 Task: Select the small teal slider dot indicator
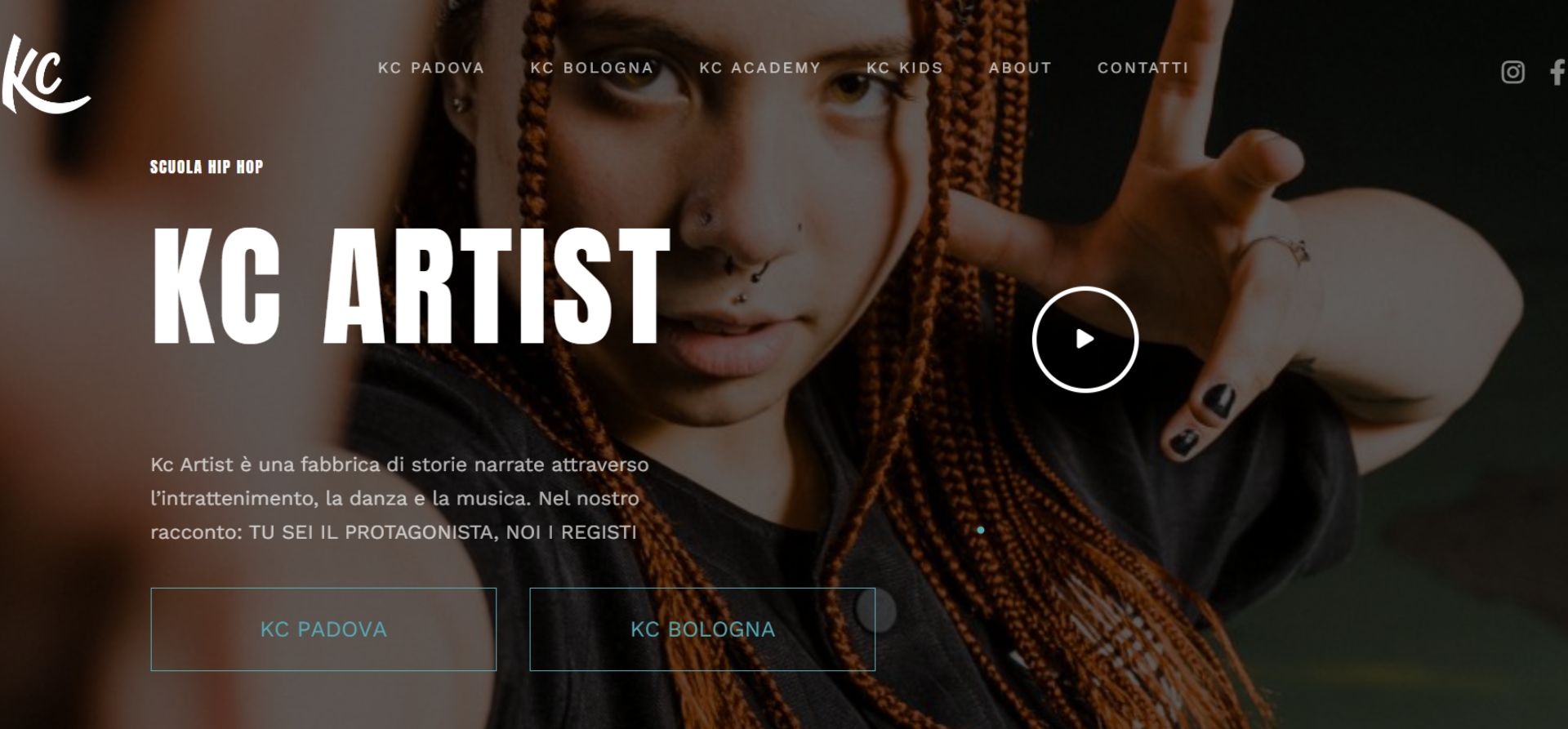tap(981, 530)
